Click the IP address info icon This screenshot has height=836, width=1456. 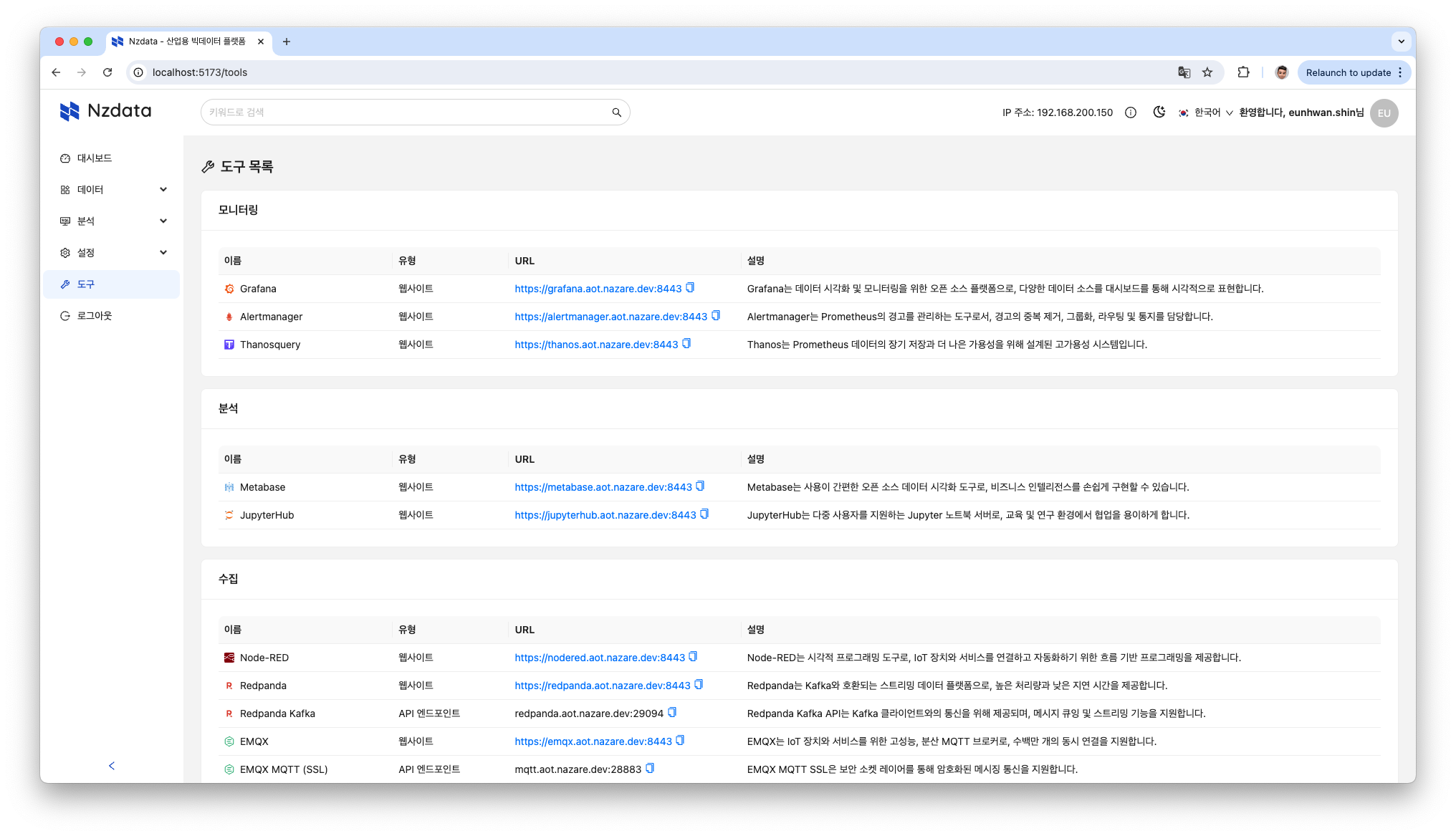[1131, 112]
